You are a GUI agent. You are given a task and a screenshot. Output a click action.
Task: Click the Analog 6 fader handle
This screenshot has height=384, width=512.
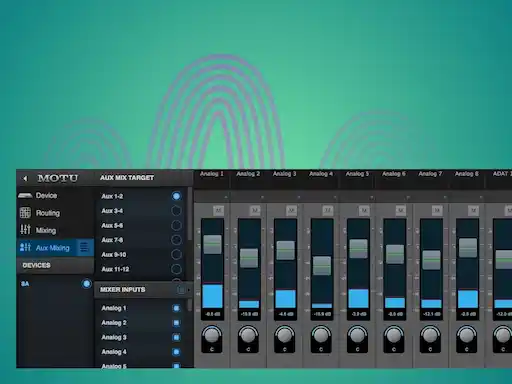tap(395, 254)
